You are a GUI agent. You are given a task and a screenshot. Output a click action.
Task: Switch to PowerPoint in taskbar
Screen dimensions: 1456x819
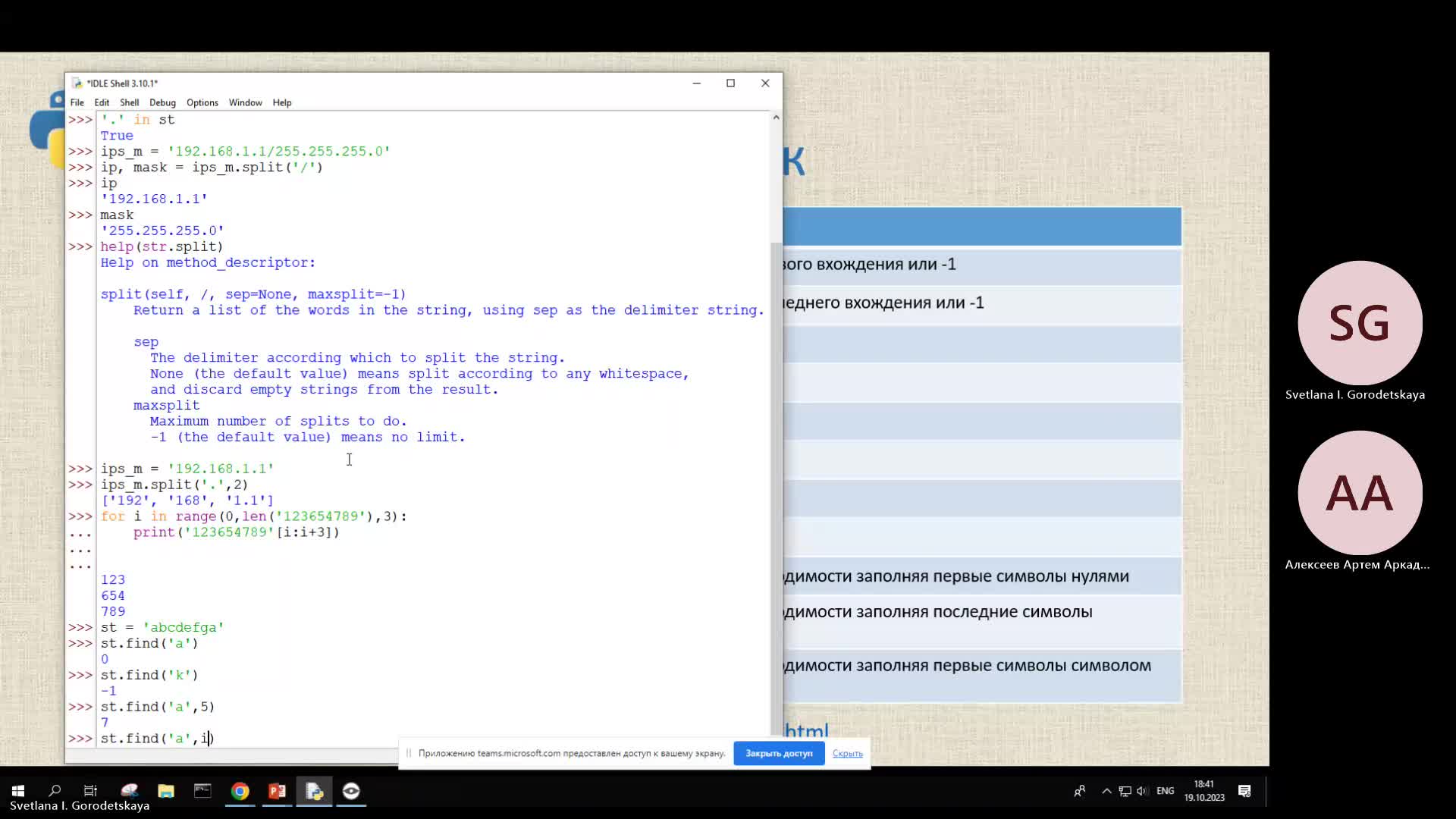pyautogui.click(x=277, y=791)
